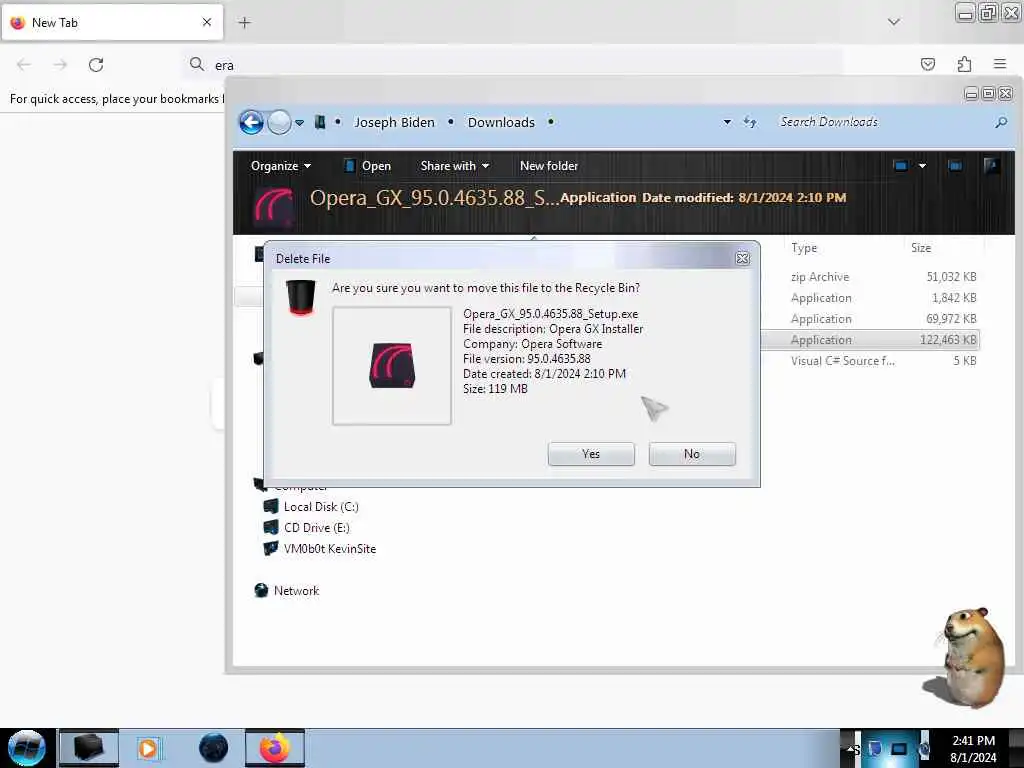This screenshot has height=768, width=1024.
Task: Click the Opera GX icon in details header
Action: point(274,206)
